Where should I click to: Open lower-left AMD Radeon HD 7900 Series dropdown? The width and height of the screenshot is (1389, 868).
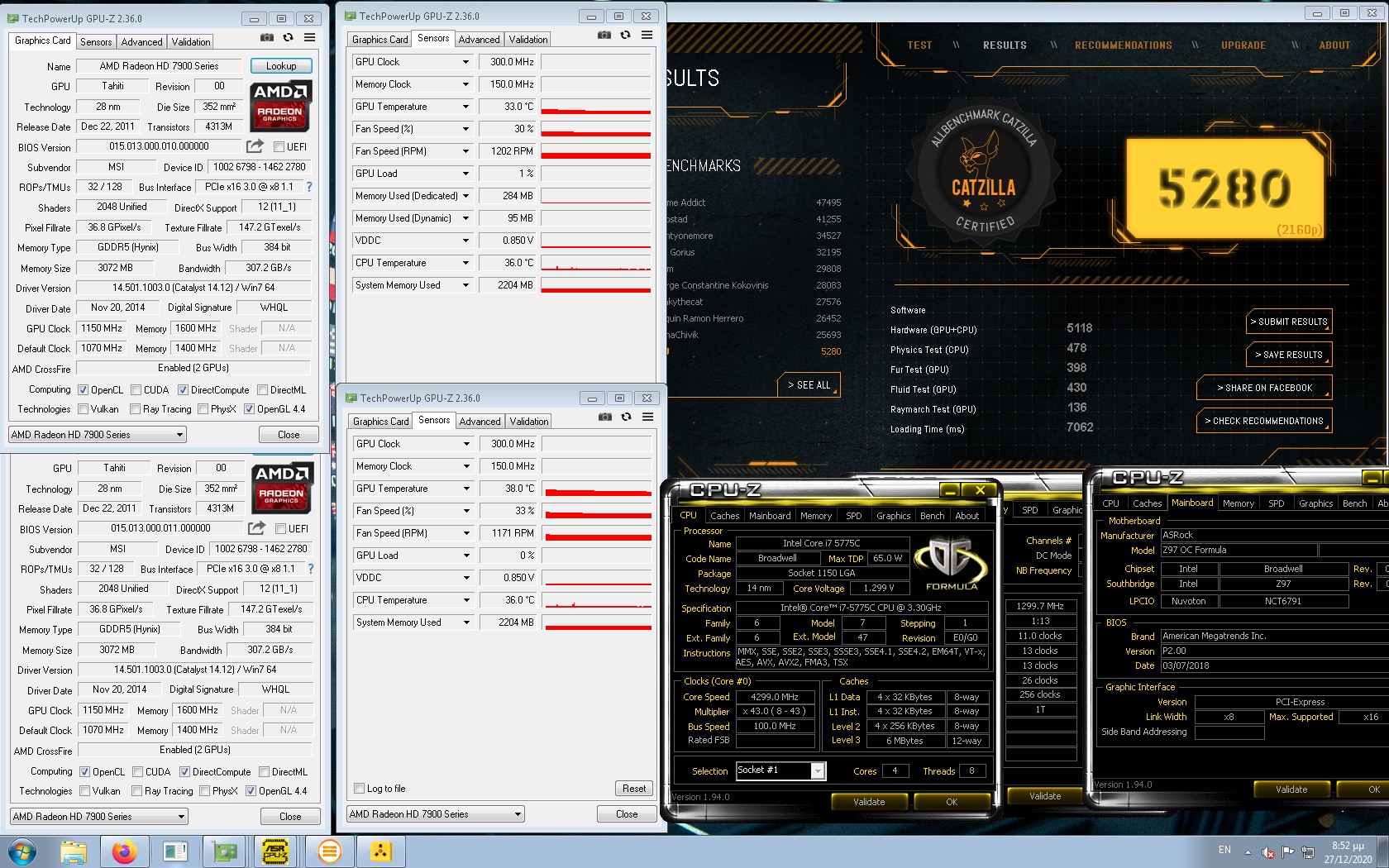coord(99,817)
